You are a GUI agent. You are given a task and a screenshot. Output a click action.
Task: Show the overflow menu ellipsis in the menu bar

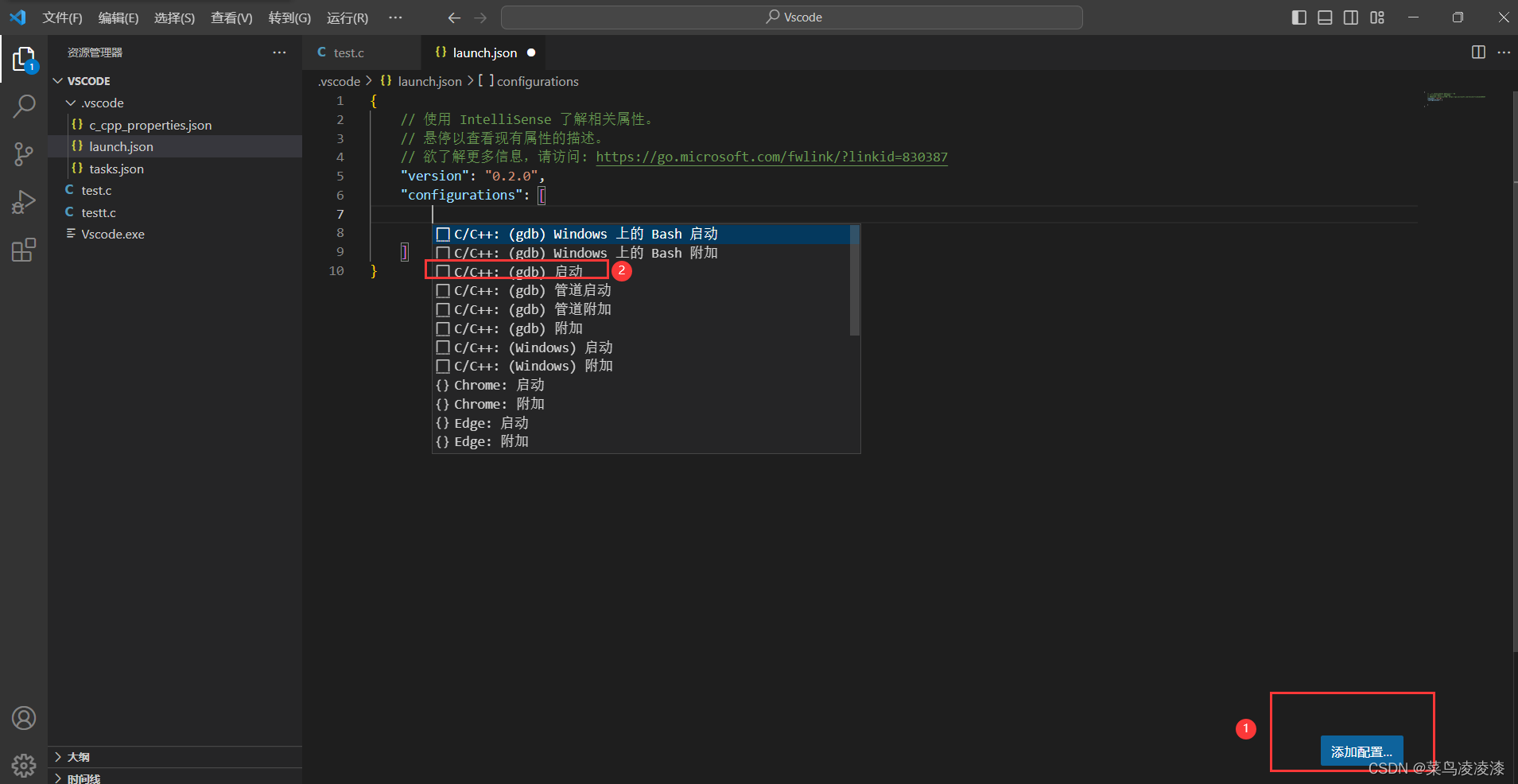point(395,17)
